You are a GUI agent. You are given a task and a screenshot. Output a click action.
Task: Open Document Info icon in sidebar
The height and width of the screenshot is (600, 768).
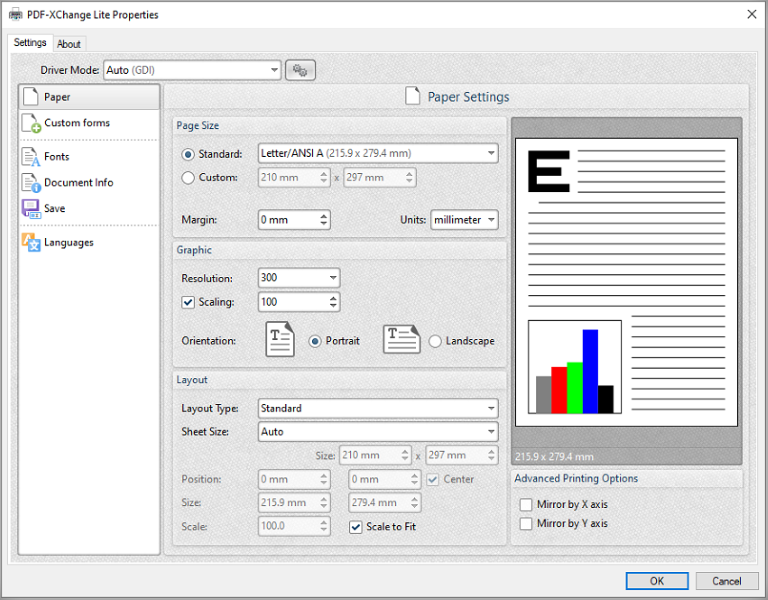pyautogui.click(x=31, y=183)
